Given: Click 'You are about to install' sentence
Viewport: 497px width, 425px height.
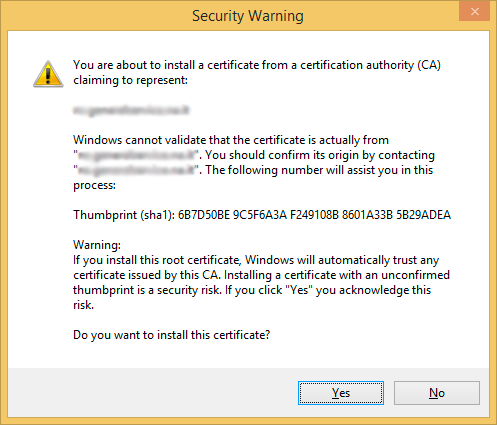Looking at the screenshot, I should 257,65.
